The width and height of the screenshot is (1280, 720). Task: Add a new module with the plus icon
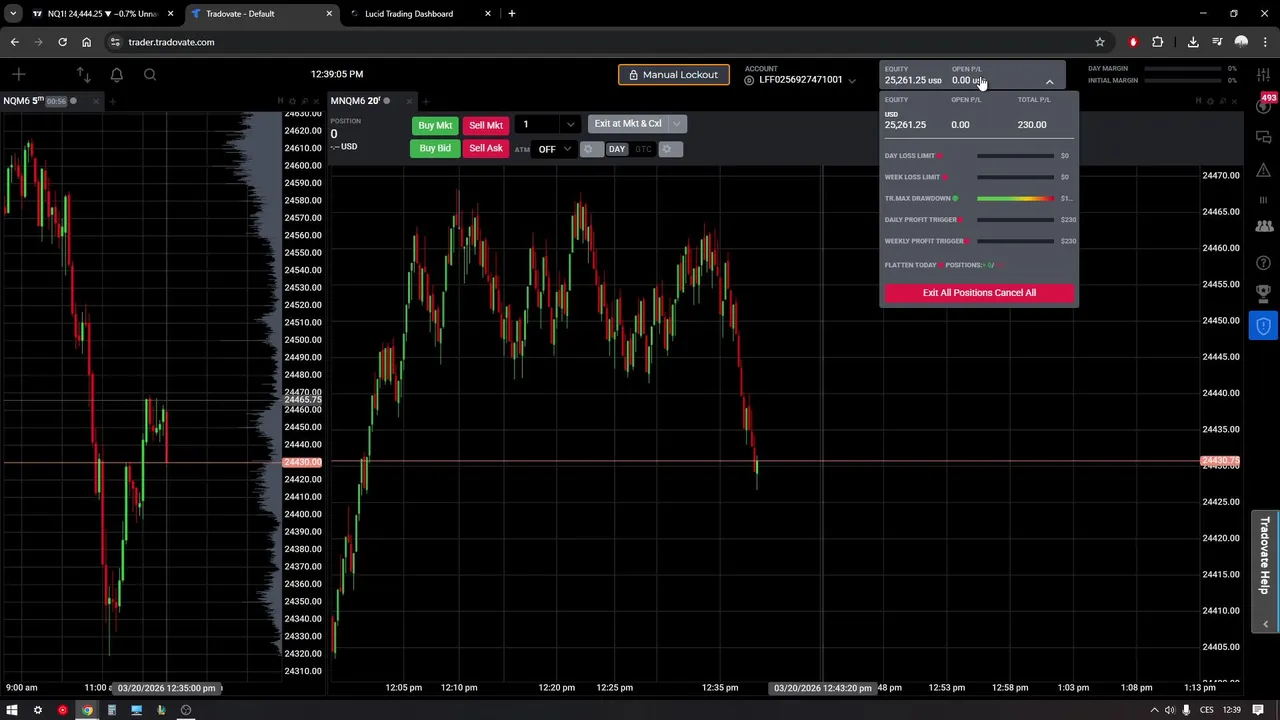tap(19, 74)
